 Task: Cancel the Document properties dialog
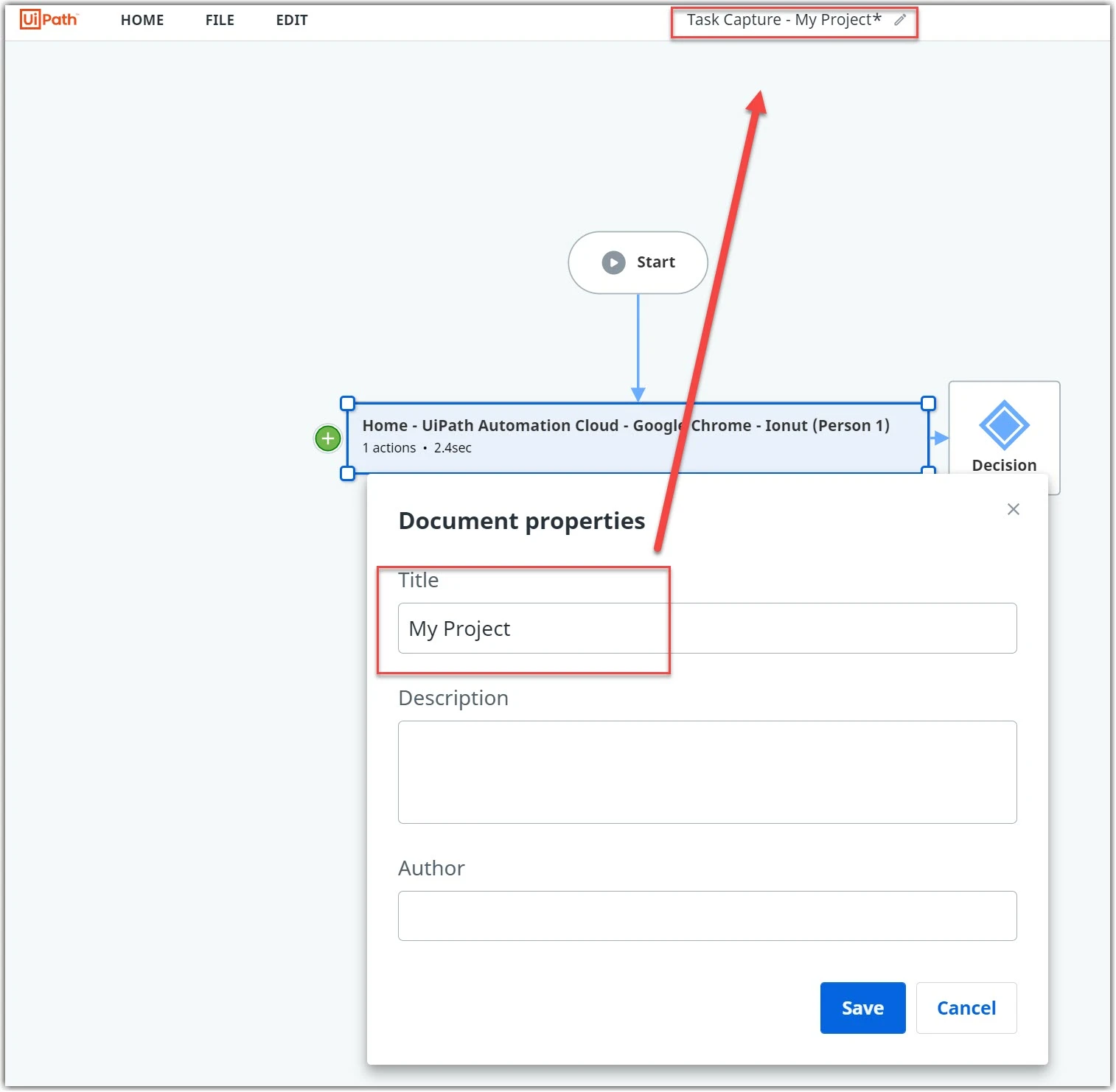pos(966,1007)
